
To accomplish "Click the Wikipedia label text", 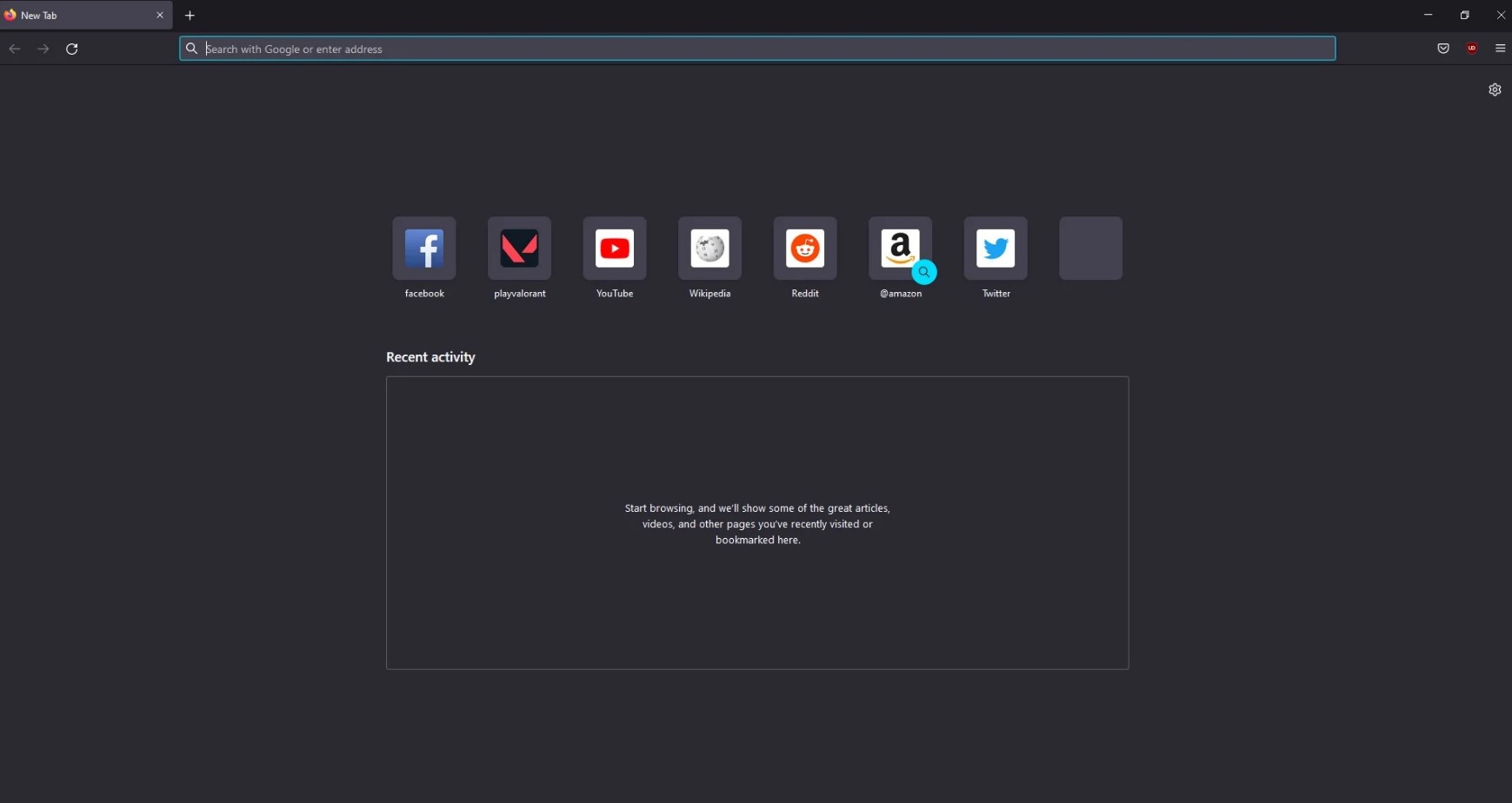I will click(710, 294).
